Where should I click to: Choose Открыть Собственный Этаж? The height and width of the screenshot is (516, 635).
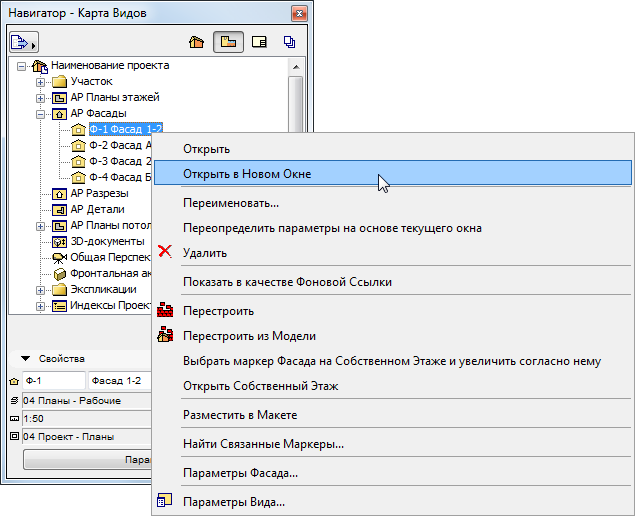click(x=393, y=386)
